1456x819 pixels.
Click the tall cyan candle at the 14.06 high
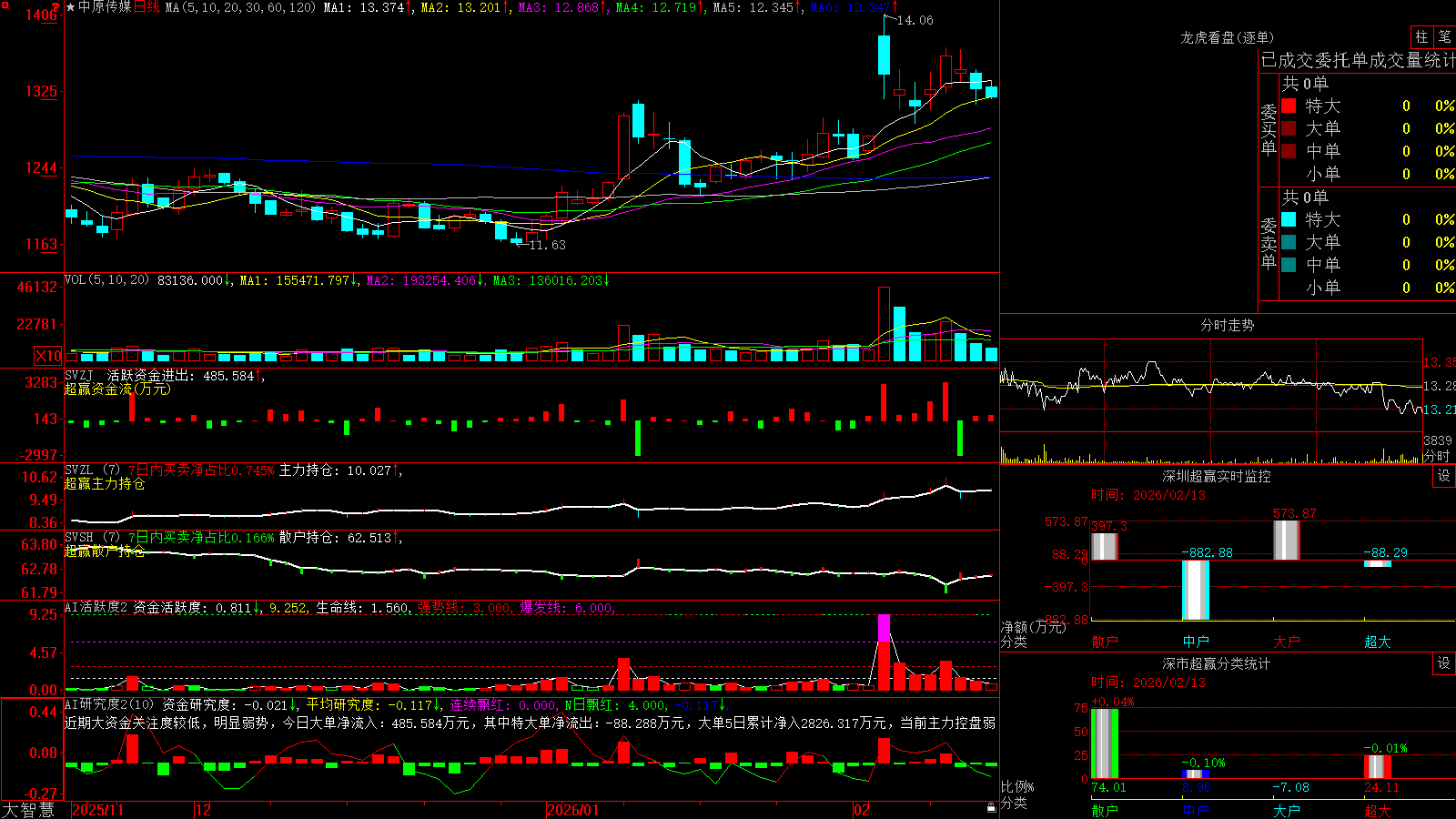(884, 56)
